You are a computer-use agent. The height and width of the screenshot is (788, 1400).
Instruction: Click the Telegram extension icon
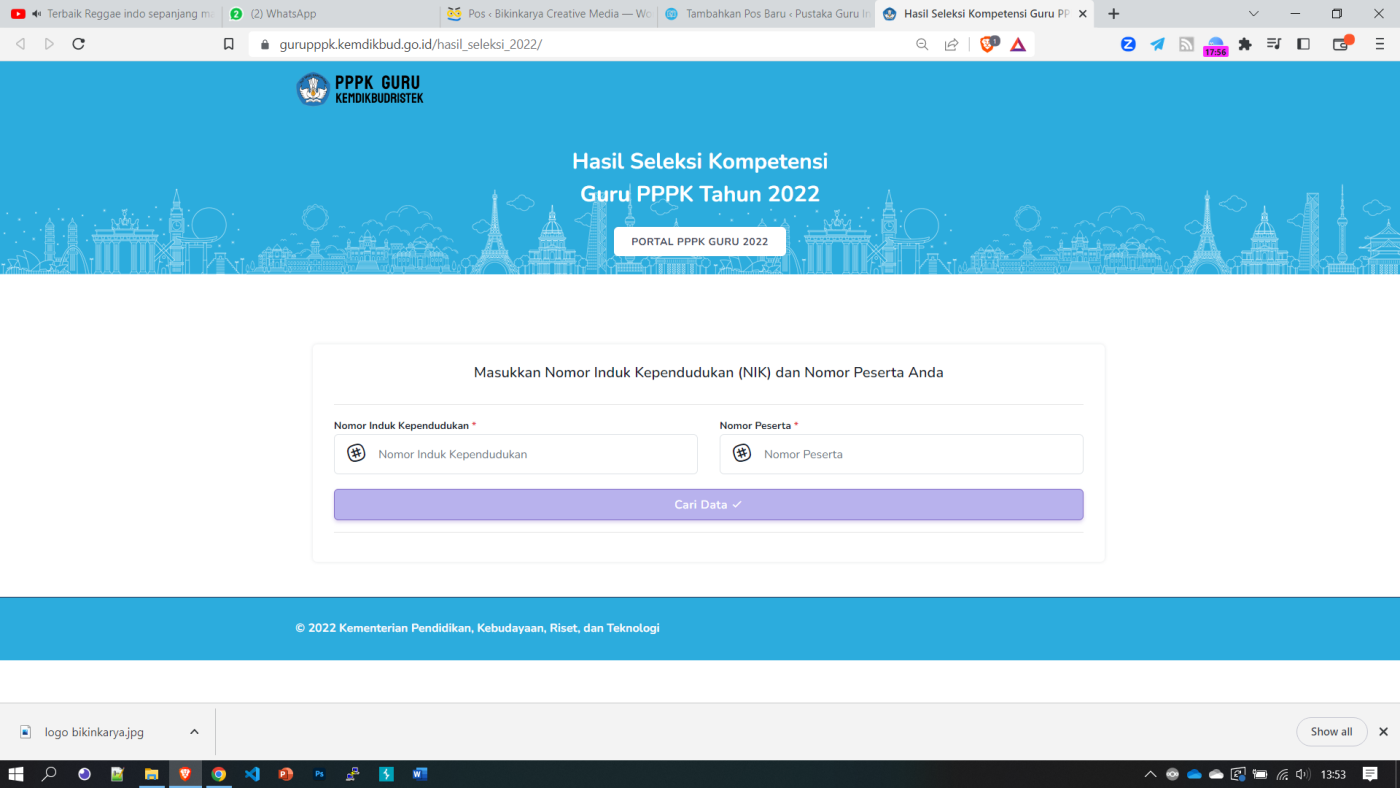click(x=1157, y=44)
